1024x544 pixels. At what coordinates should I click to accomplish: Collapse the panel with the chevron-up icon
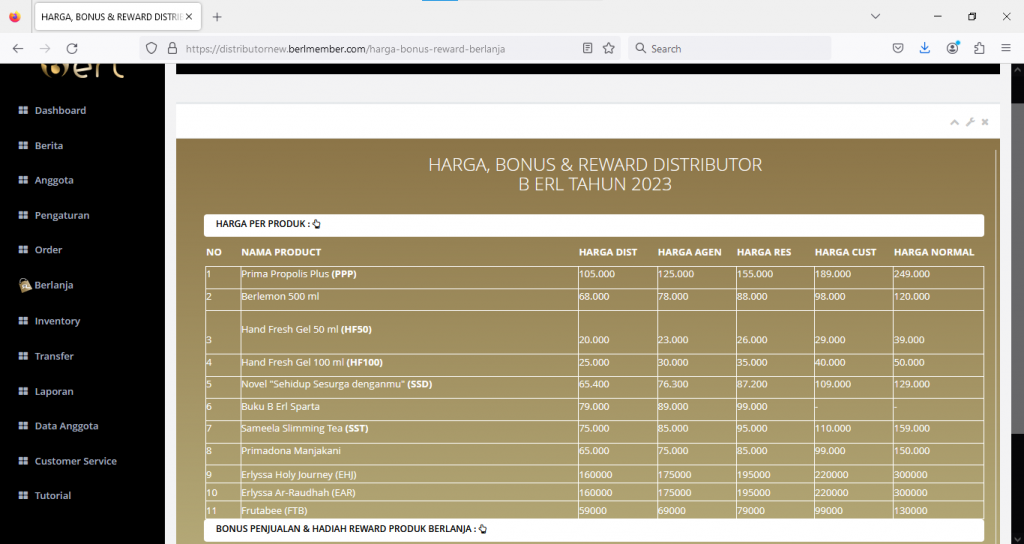[x=955, y=122]
